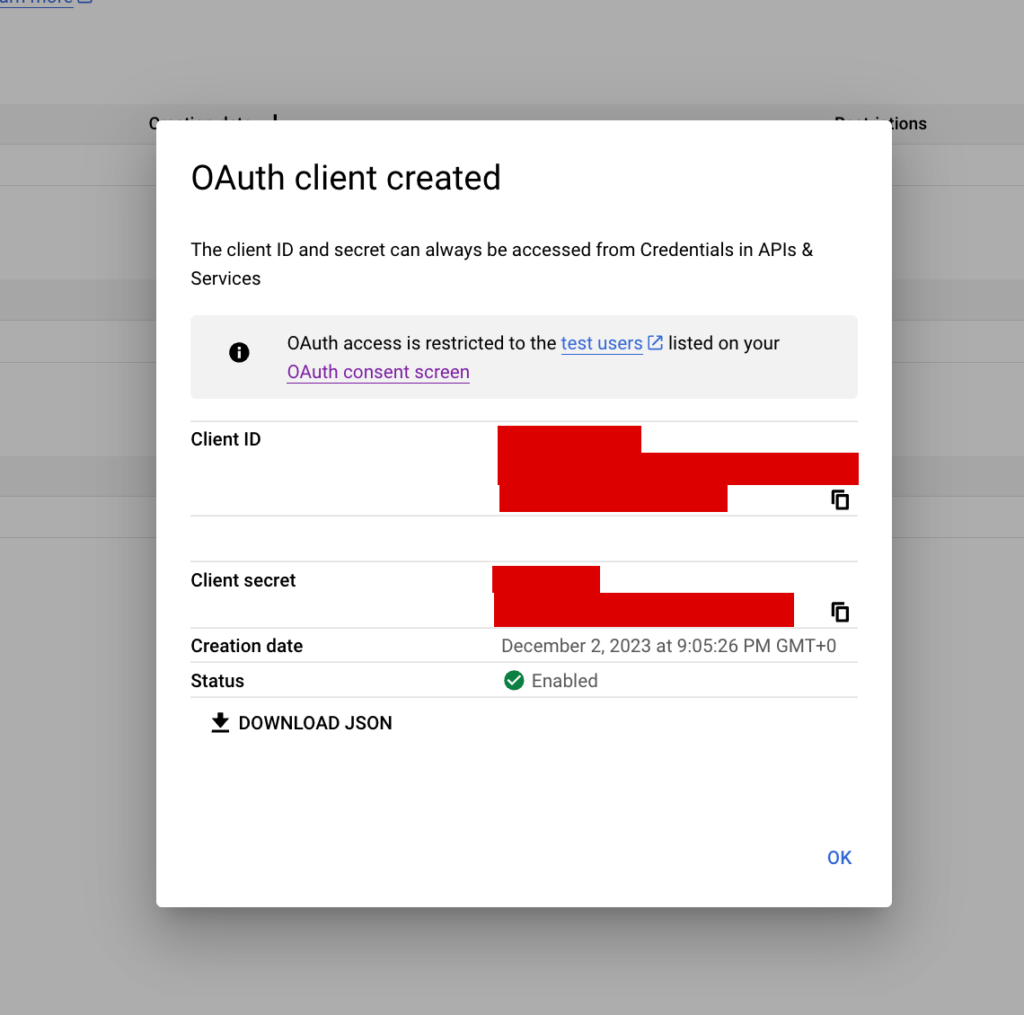Download the credentials as JSON
The height and width of the screenshot is (1015, 1024).
coord(302,723)
